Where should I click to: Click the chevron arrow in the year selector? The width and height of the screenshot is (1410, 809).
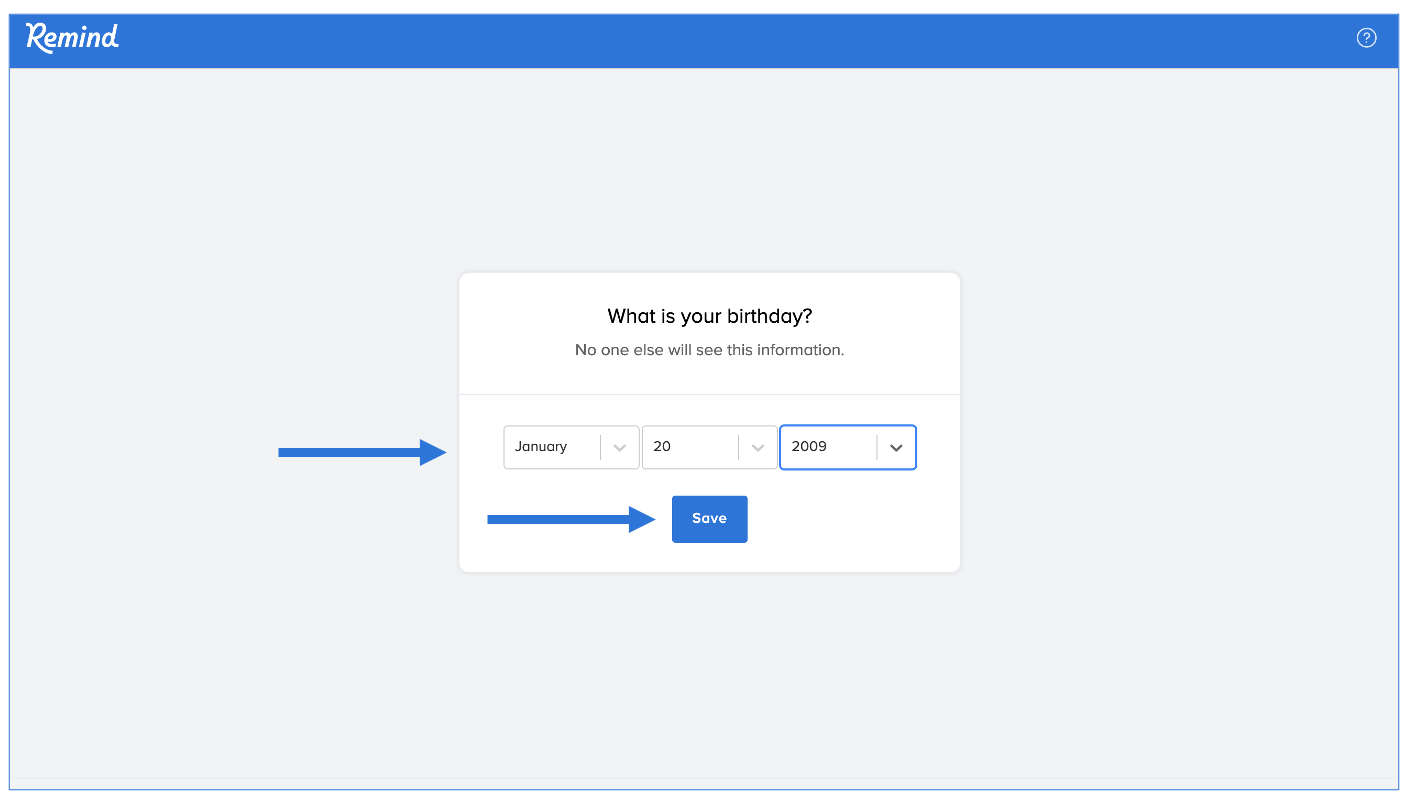click(896, 448)
